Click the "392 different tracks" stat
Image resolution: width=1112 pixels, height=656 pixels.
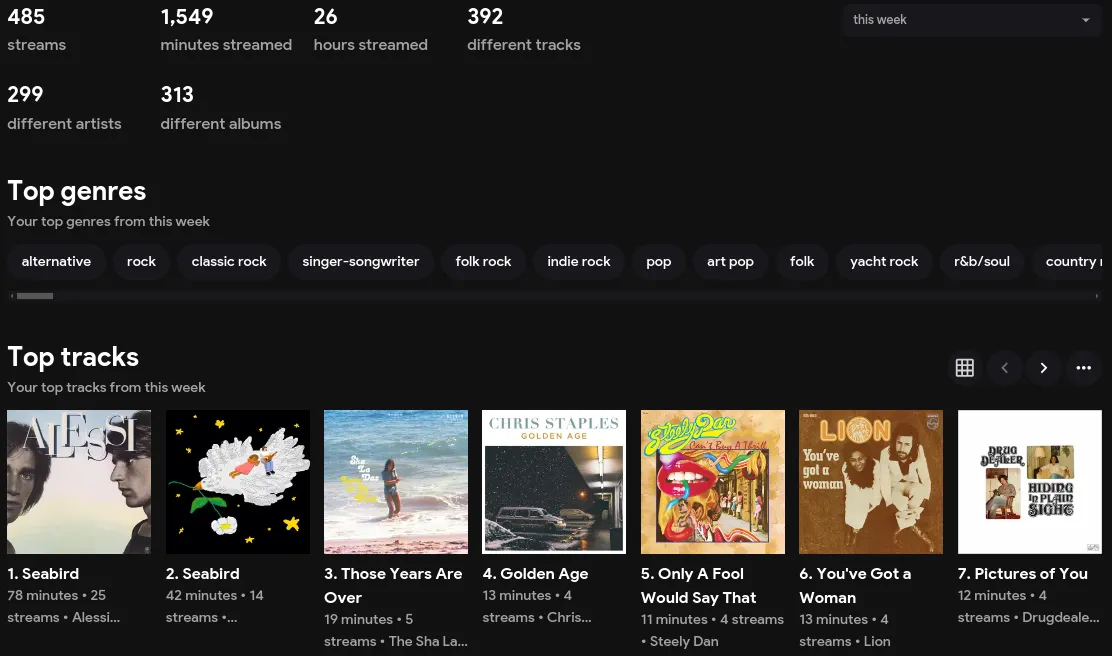point(524,29)
